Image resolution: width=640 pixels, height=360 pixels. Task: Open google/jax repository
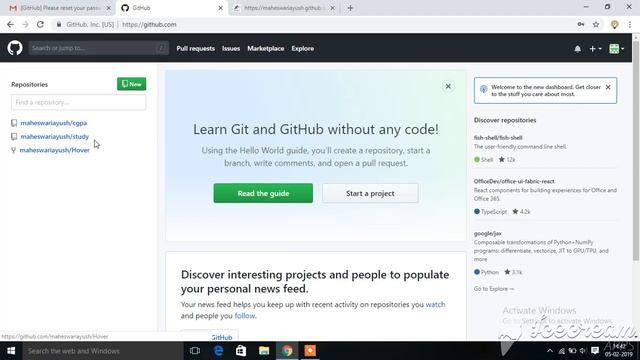488,233
